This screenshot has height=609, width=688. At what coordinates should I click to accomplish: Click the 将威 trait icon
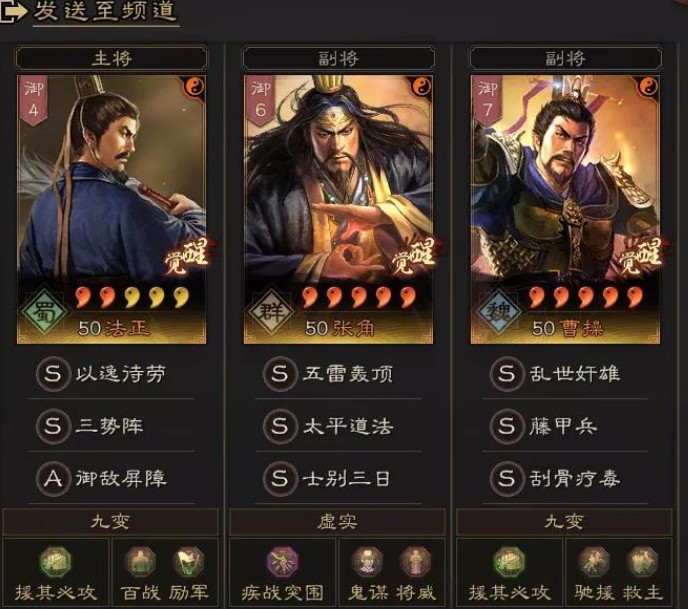(x=415, y=562)
